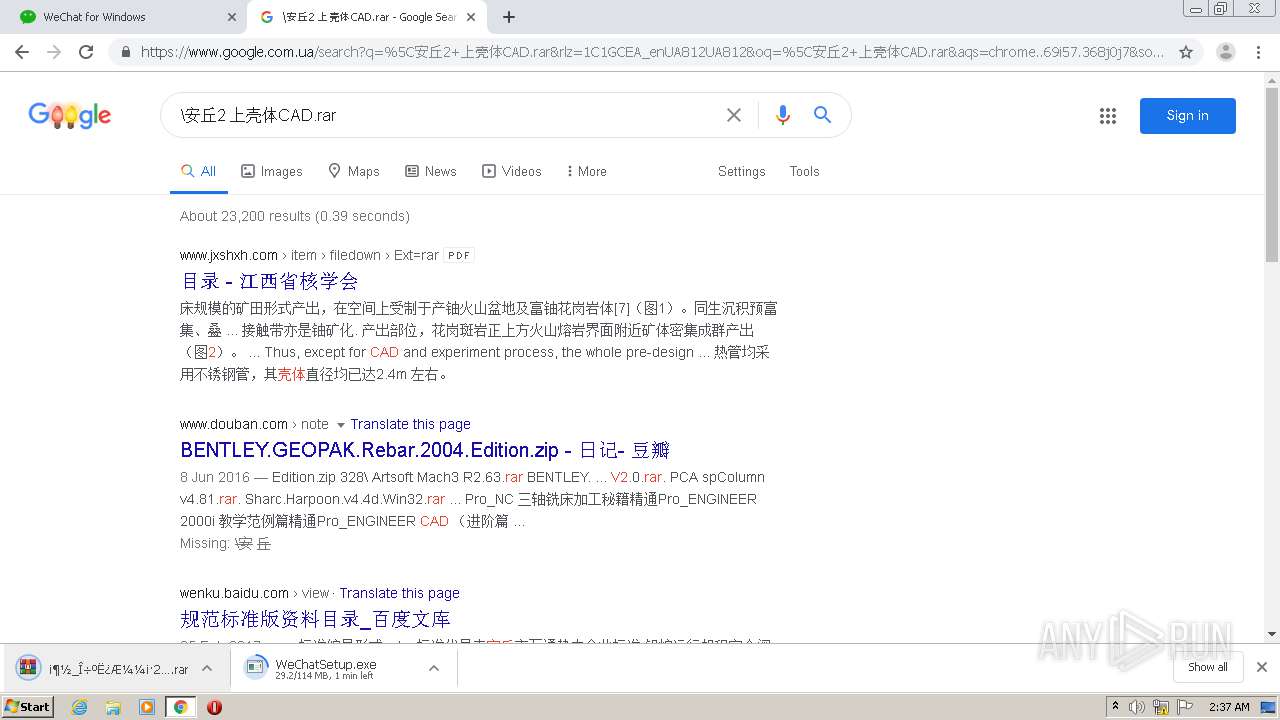This screenshot has height=720, width=1280.
Task: Open the red antivirus taskbar icon
Action: point(214,707)
